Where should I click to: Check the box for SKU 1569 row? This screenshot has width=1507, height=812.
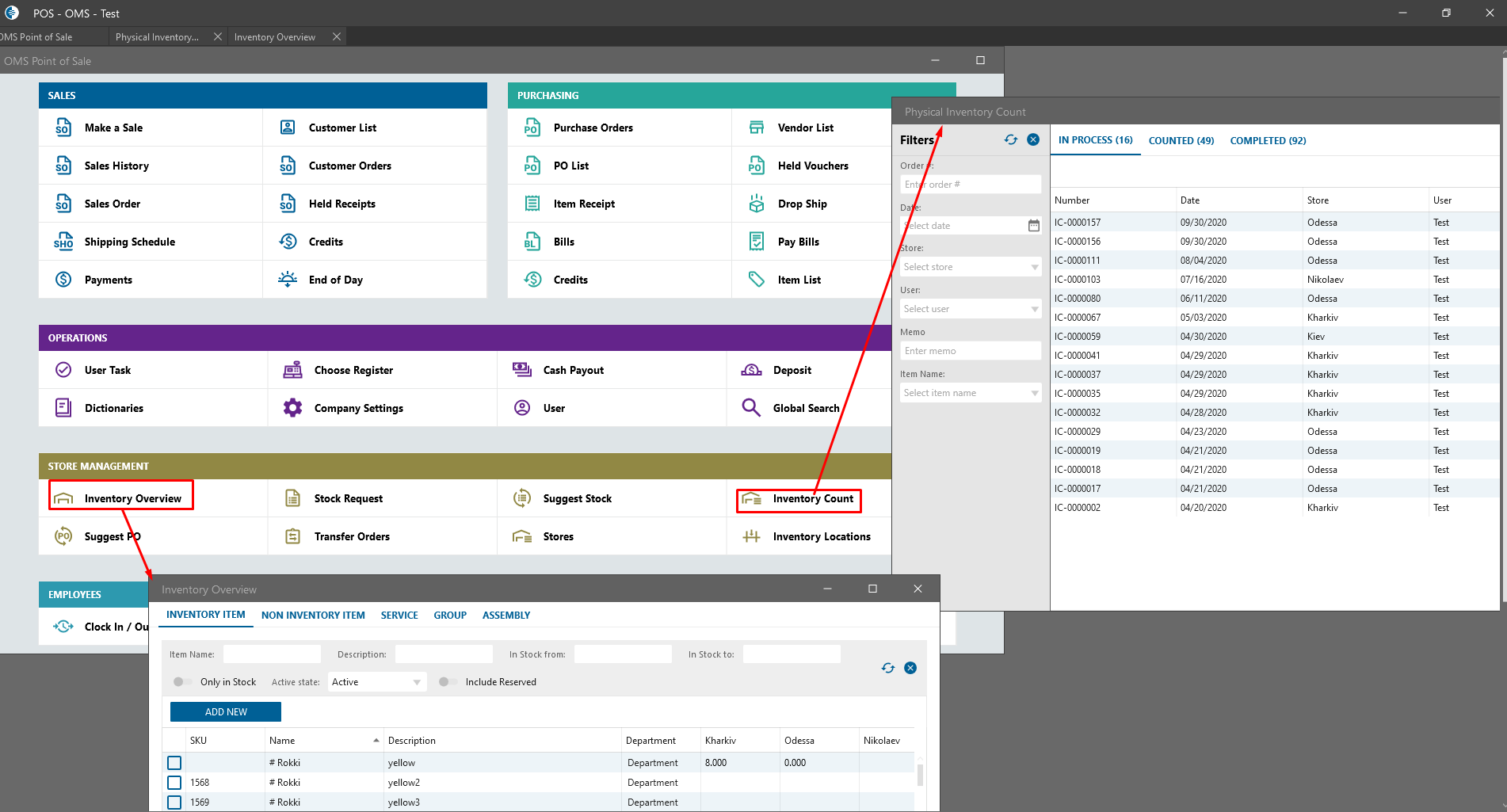[x=174, y=802]
